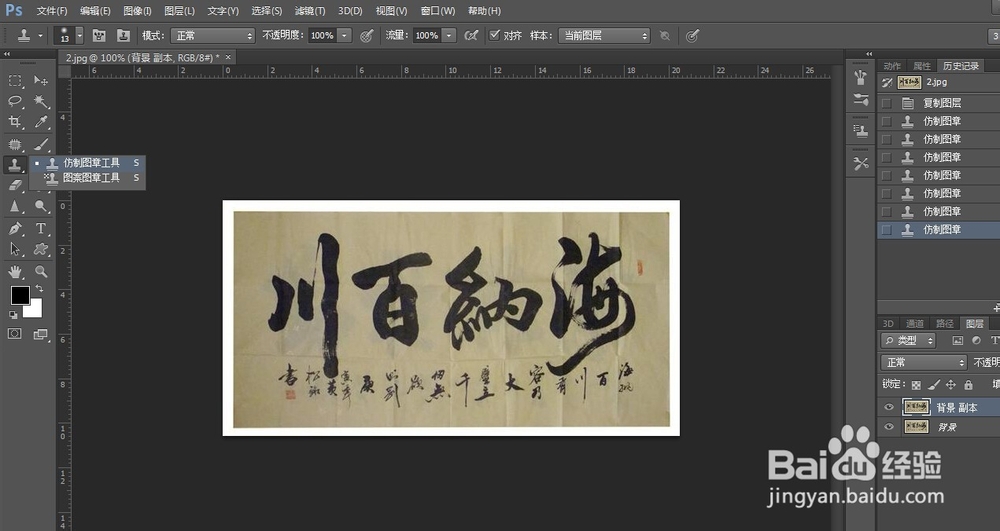Select the Lasso tool
1000x531 pixels.
click(x=15, y=101)
